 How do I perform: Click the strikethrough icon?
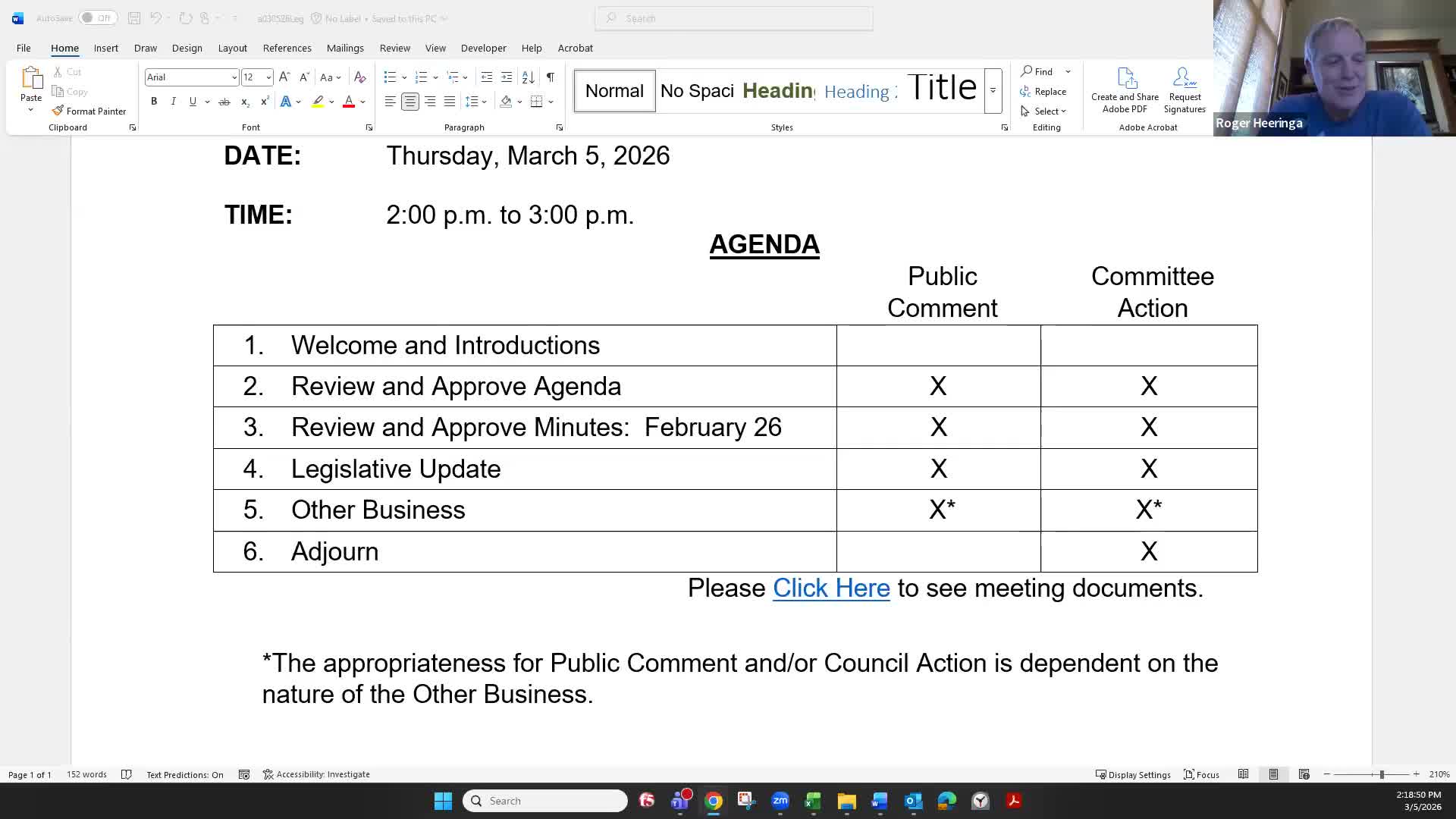coord(224,102)
